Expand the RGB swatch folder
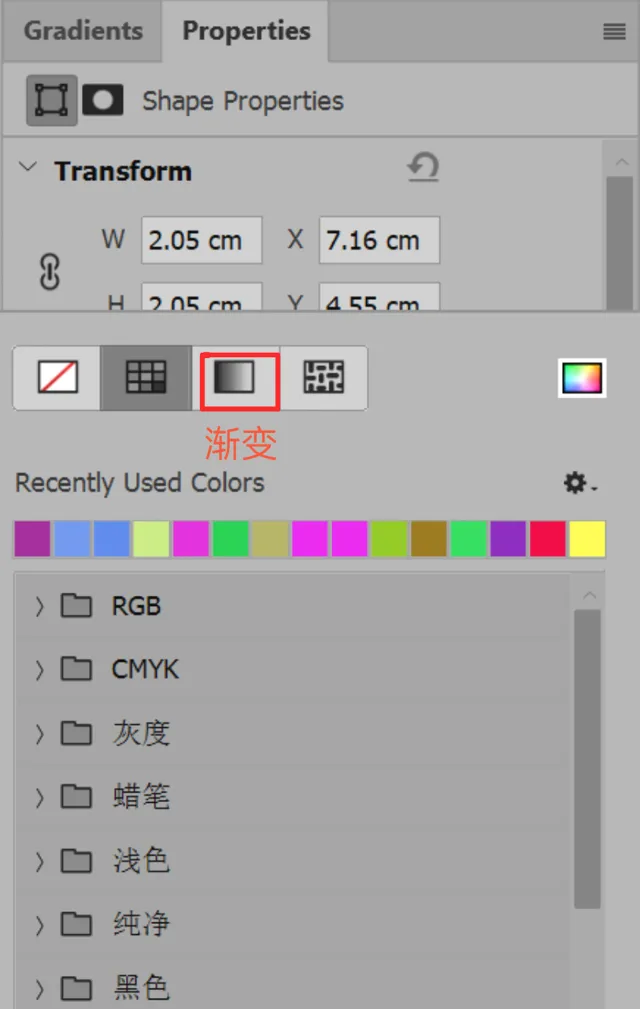Viewport: 640px width, 1009px height. pos(40,606)
